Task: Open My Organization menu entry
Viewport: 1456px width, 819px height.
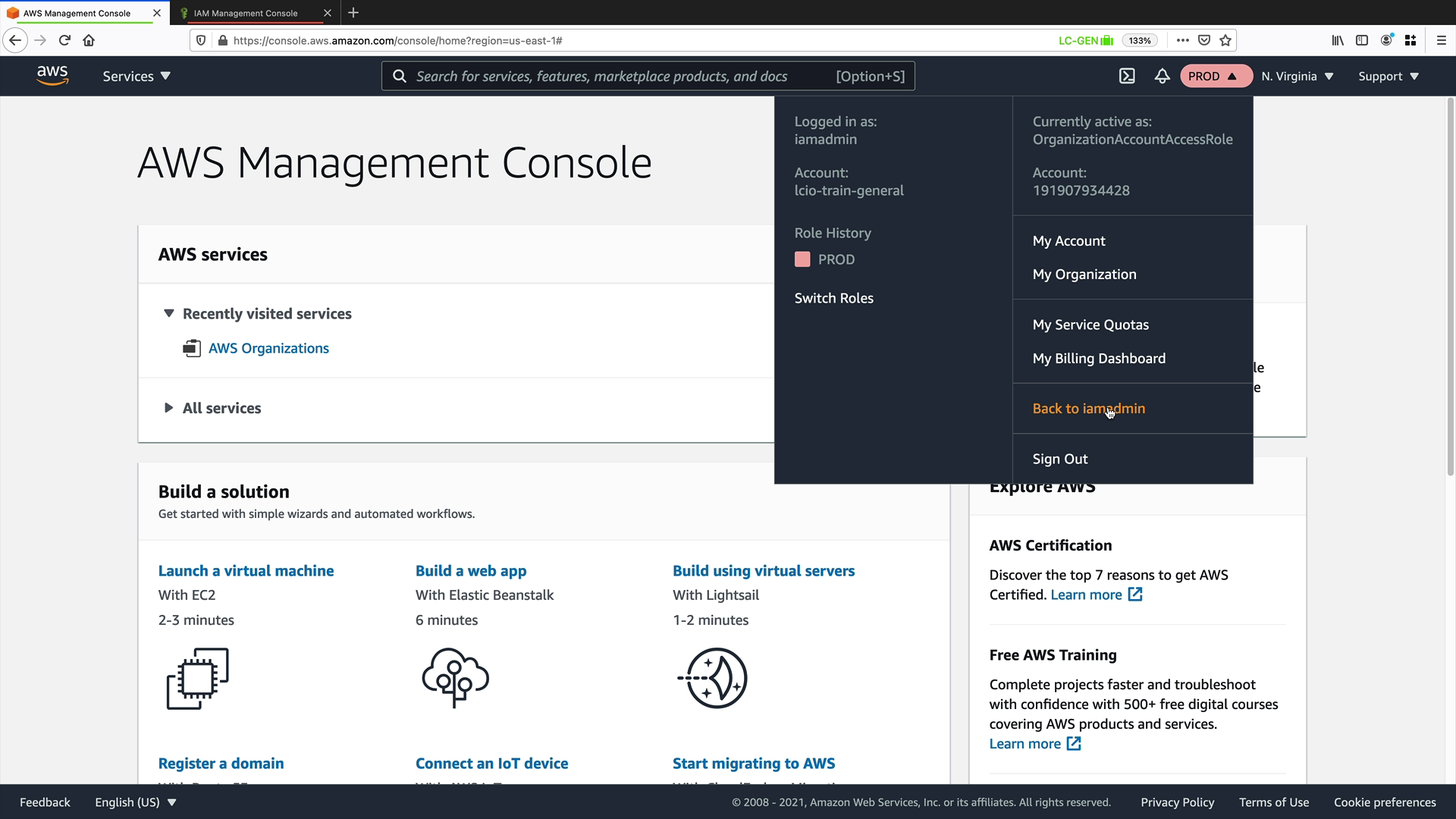Action: [1084, 274]
